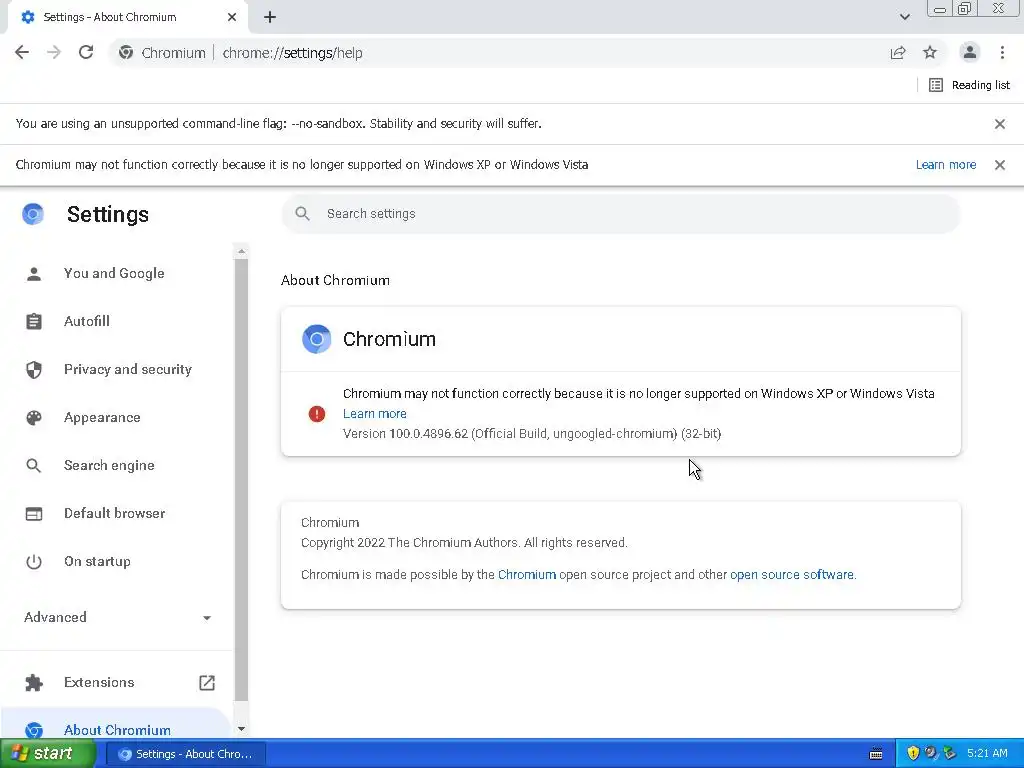Open On startup settings
This screenshot has height=768, width=1024.
pos(97,562)
